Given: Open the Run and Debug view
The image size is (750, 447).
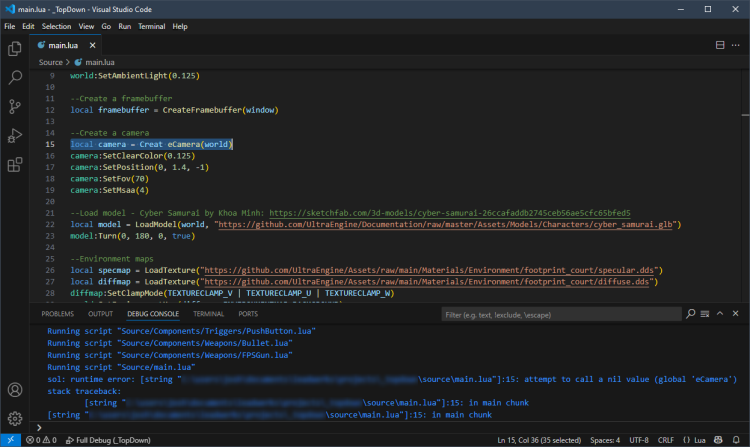Looking at the screenshot, I should pos(15,135).
